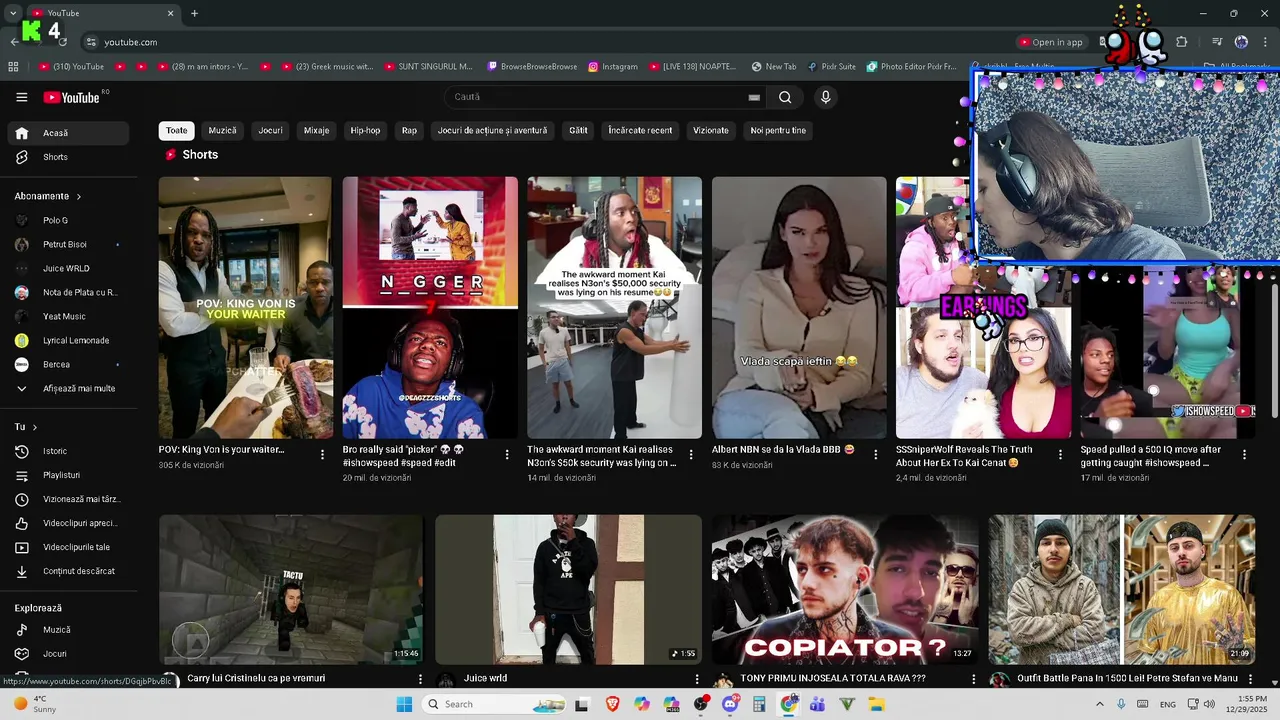
Task: Open Shorts in the sidebar
Action: (x=68, y=157)
